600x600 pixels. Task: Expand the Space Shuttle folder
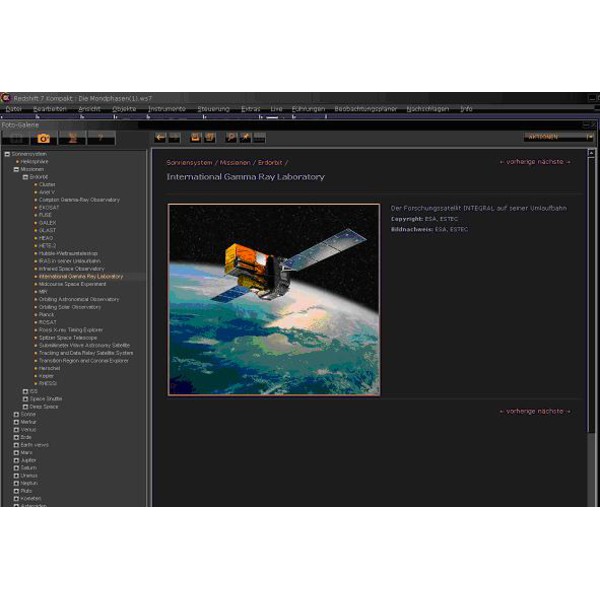25,399
